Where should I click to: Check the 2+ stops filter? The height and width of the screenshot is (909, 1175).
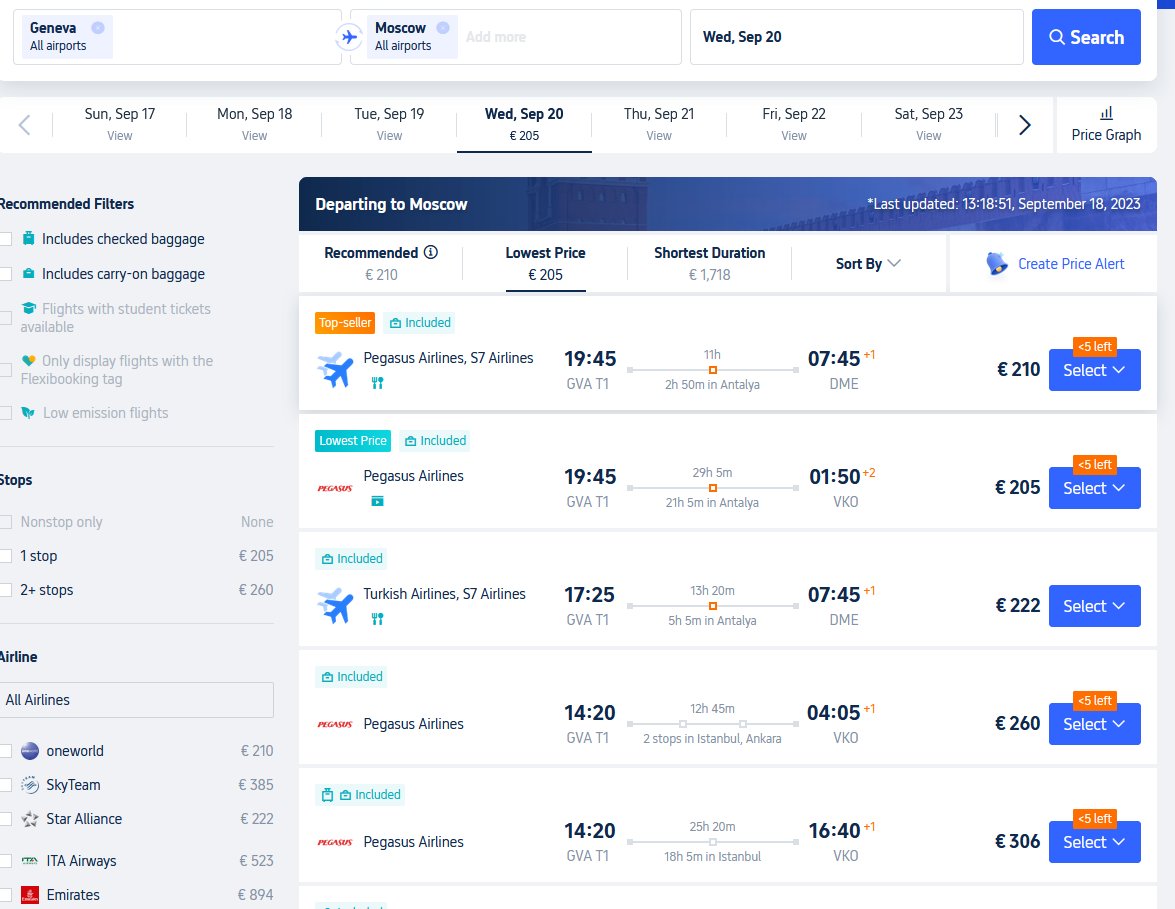coord(5,591)
